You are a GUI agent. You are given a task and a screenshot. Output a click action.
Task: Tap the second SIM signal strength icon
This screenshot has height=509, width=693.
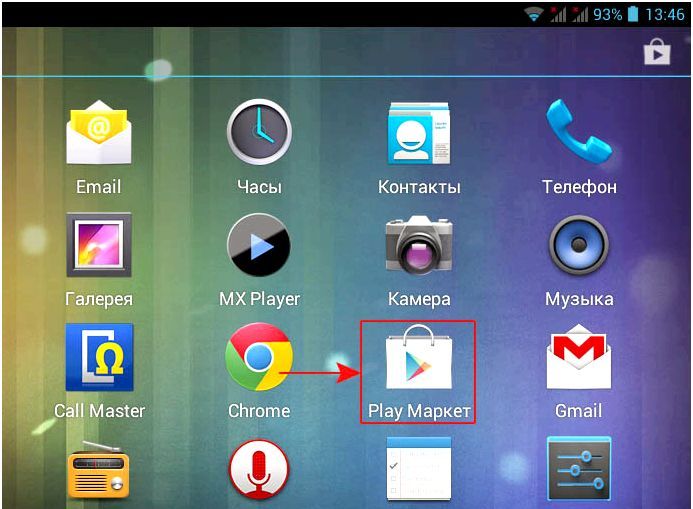[x=580, y=14]
